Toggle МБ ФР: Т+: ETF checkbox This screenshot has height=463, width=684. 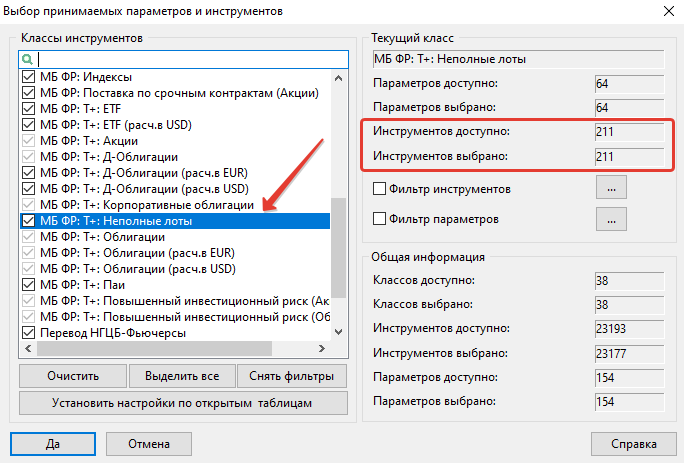(28, 109)
